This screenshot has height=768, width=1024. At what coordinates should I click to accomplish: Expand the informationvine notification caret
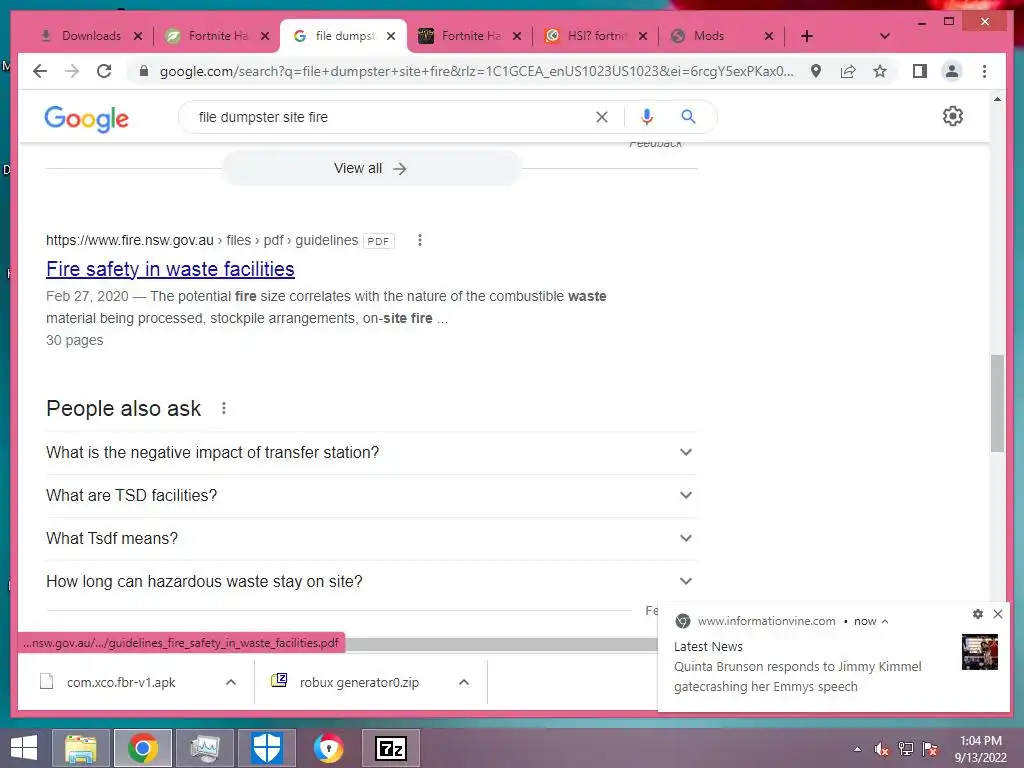point(885,622)
